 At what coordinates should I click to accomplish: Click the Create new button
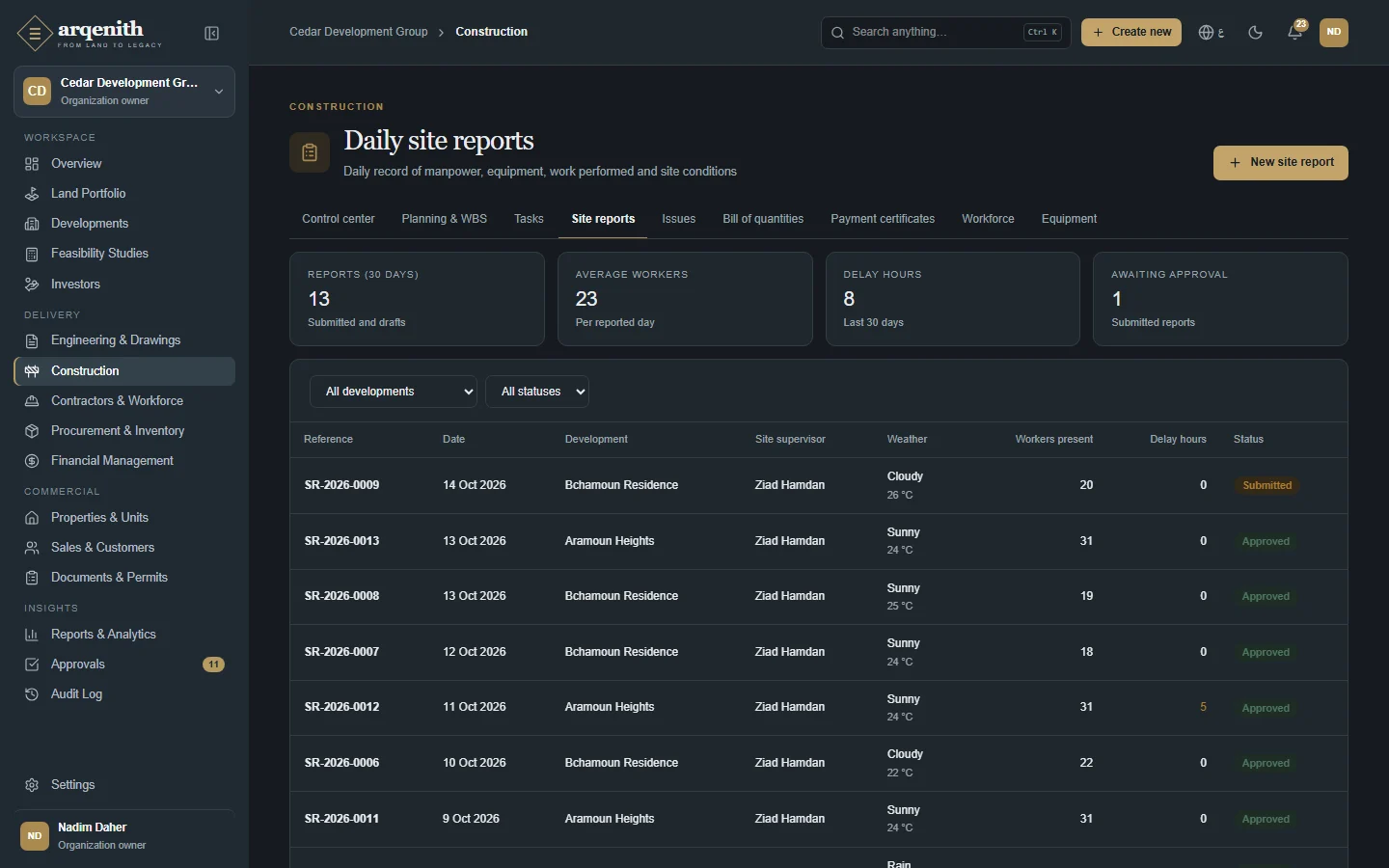coord(1131,33)
